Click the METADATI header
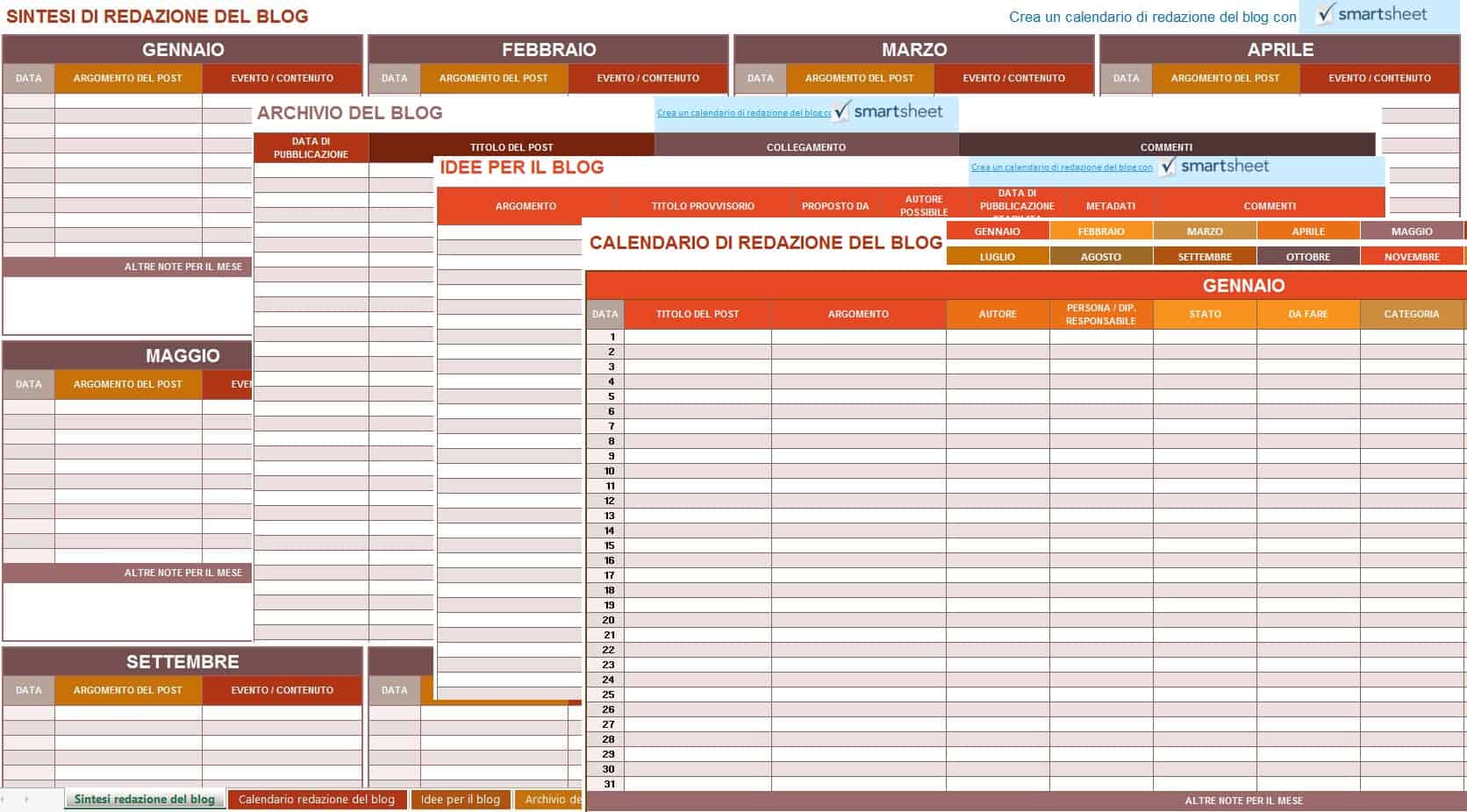Viewport: 1467px width, 812px height. click(1111, 206)
